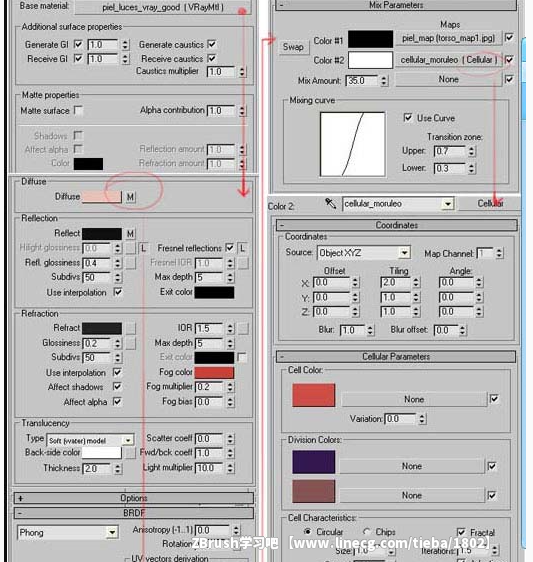Toggle Use Curve checkbox

coord(408,118)
